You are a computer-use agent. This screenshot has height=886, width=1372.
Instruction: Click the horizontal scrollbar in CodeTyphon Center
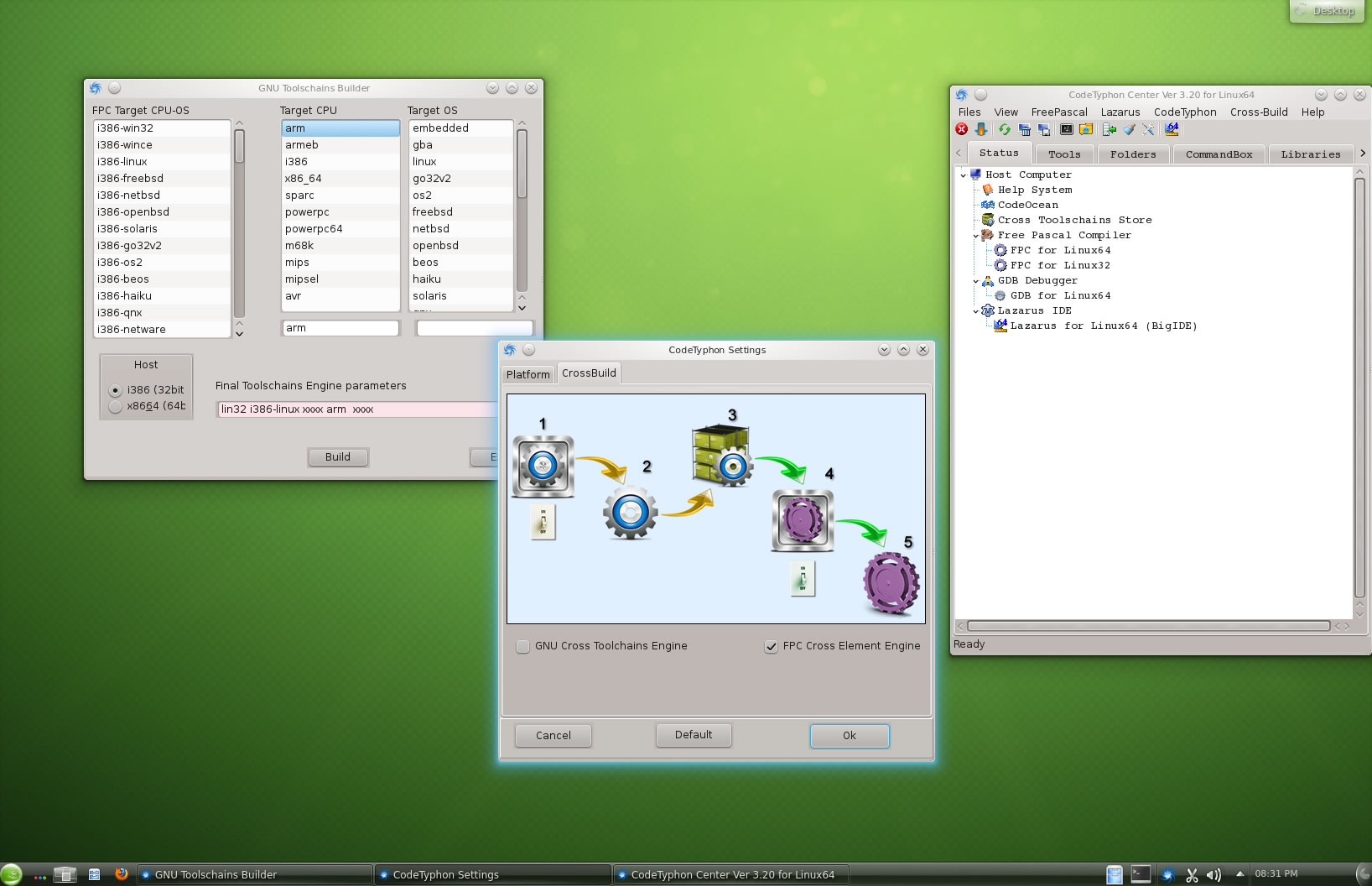click(x=1148, y=626)
